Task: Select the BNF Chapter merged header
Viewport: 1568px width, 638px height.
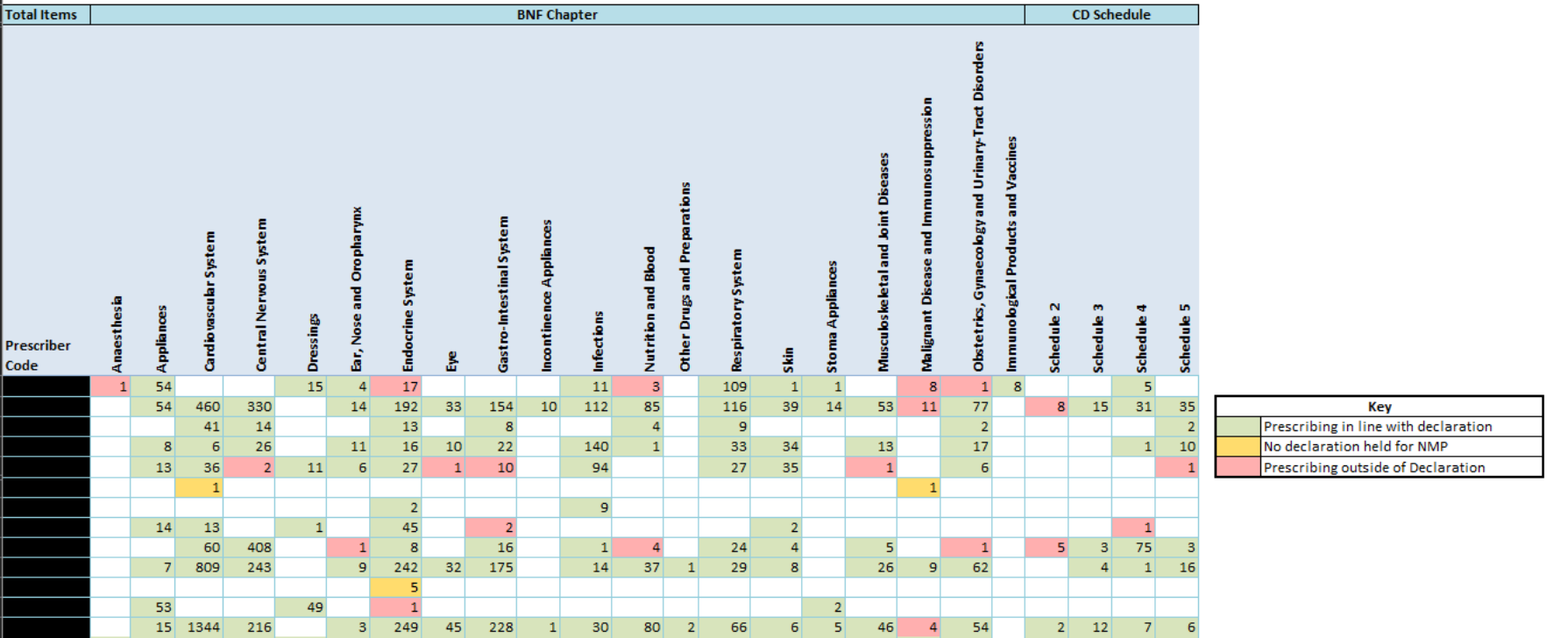Action: tap(557, 15)
